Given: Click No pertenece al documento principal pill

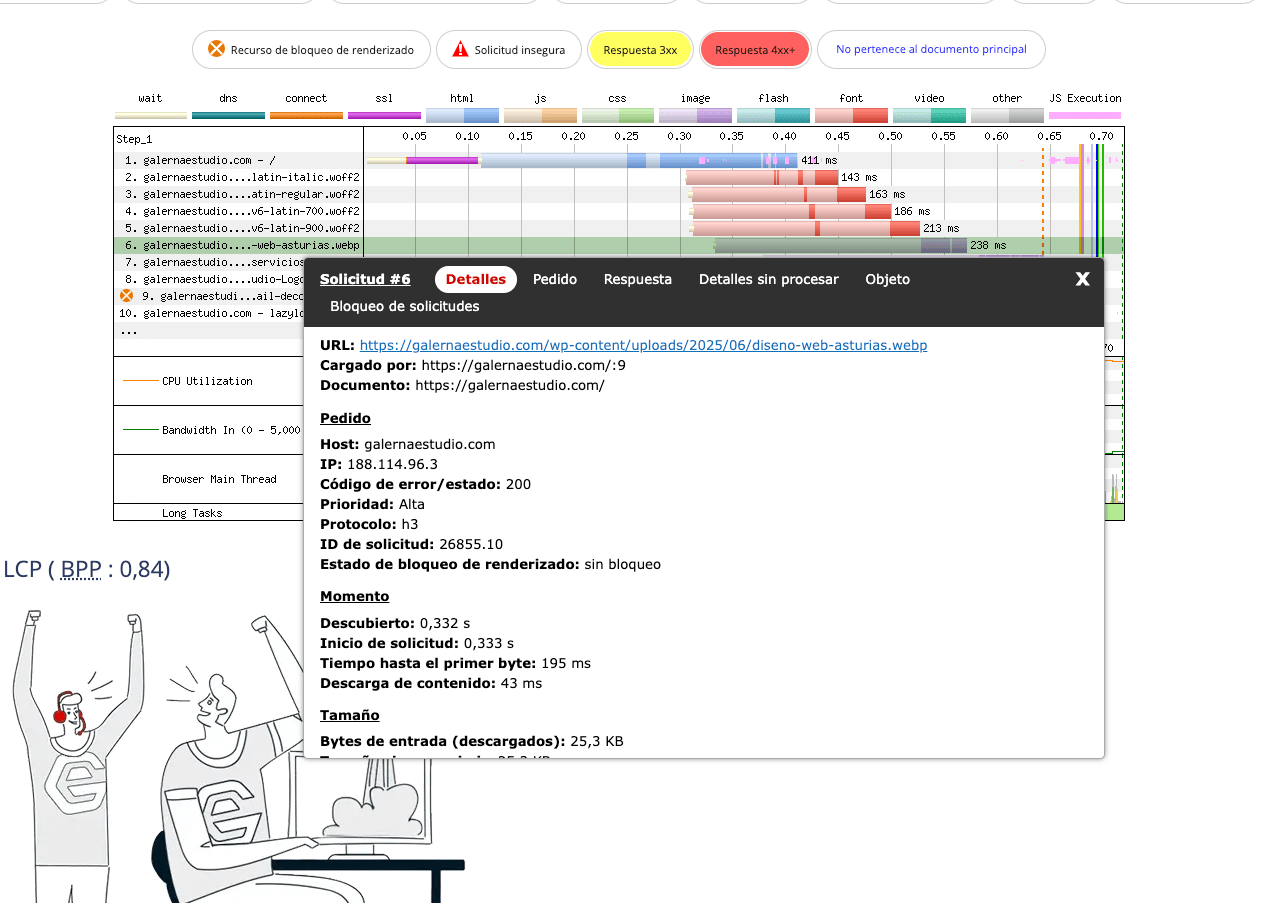Looking at the screenshot, I should click(931, 49).
